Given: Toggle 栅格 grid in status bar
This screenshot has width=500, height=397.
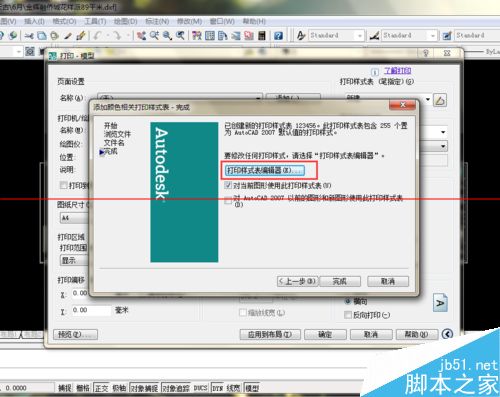Looking at the screenshot, I should point(82,388).
